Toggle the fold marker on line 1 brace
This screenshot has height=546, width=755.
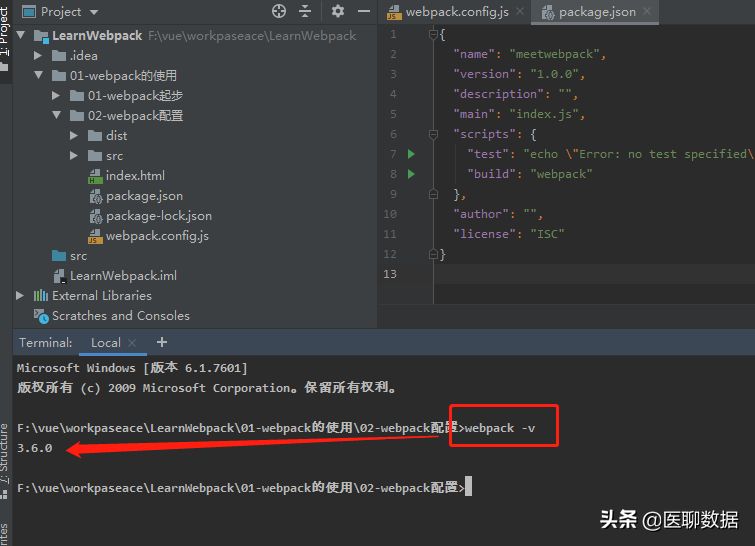tap(434, 34)
